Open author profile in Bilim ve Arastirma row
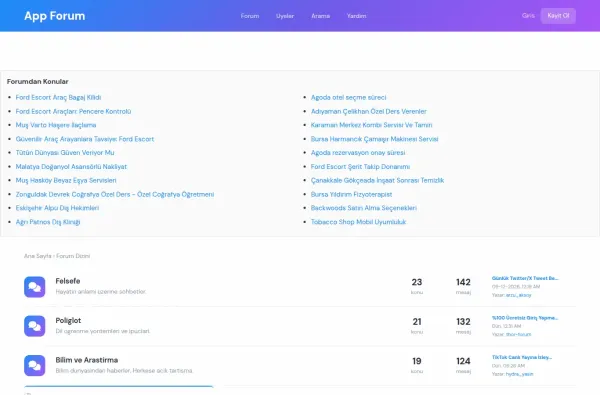The image size is (600, 395). [519, 374]
